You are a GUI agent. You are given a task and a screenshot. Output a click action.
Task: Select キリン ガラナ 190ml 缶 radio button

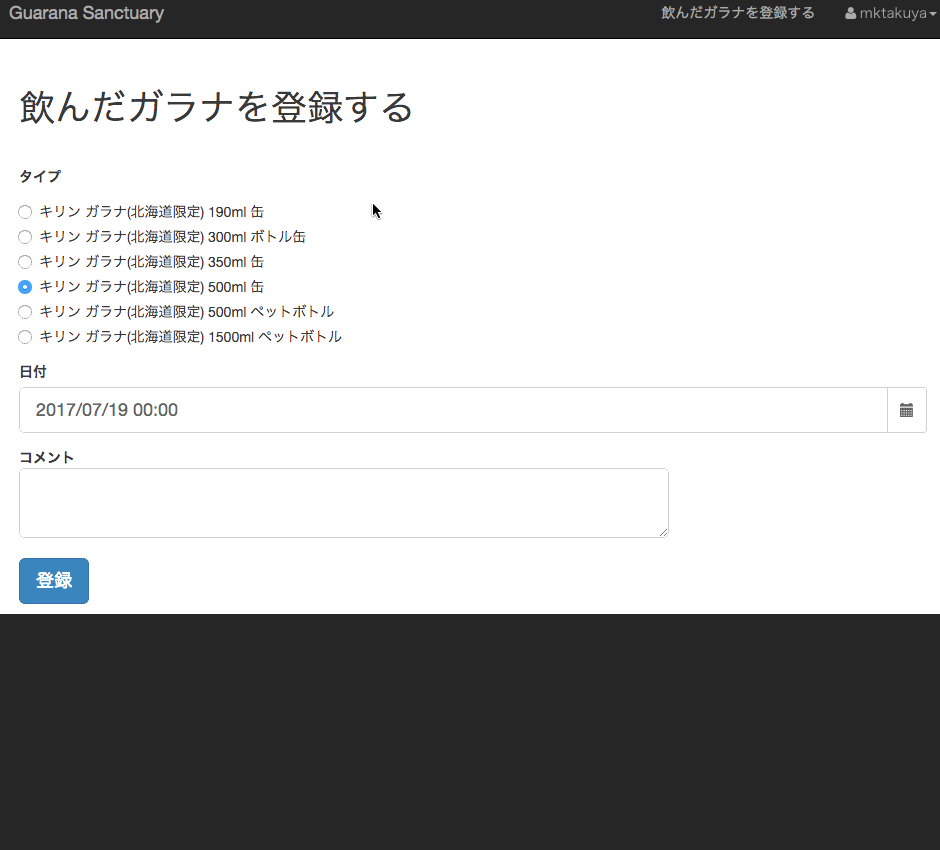(25, 212)
